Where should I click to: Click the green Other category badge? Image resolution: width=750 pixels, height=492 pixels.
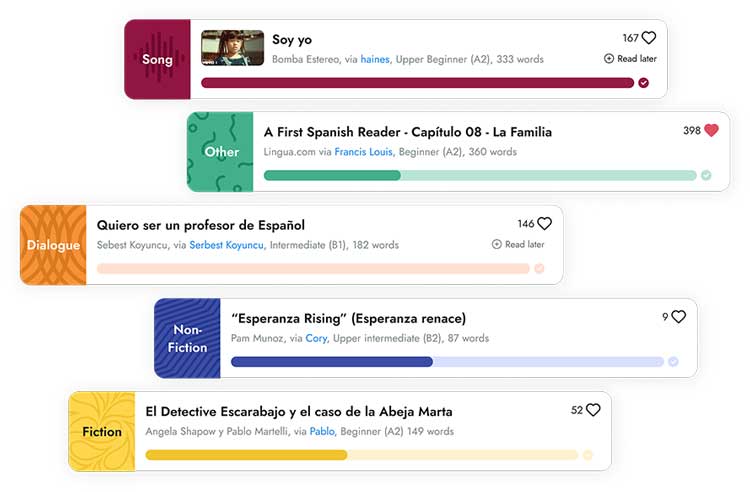(x=221, y=152)
